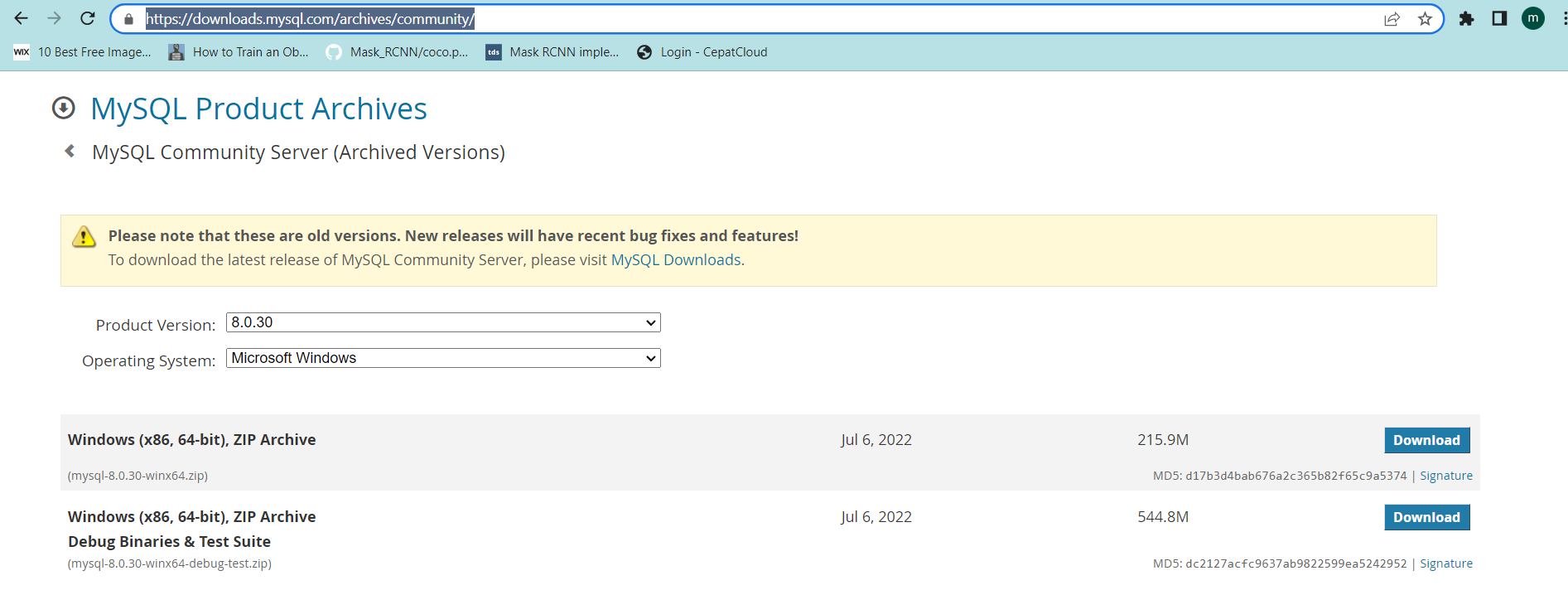Go forward in browser history
This screenshot has height=590, width=1568.
point(55,18)
